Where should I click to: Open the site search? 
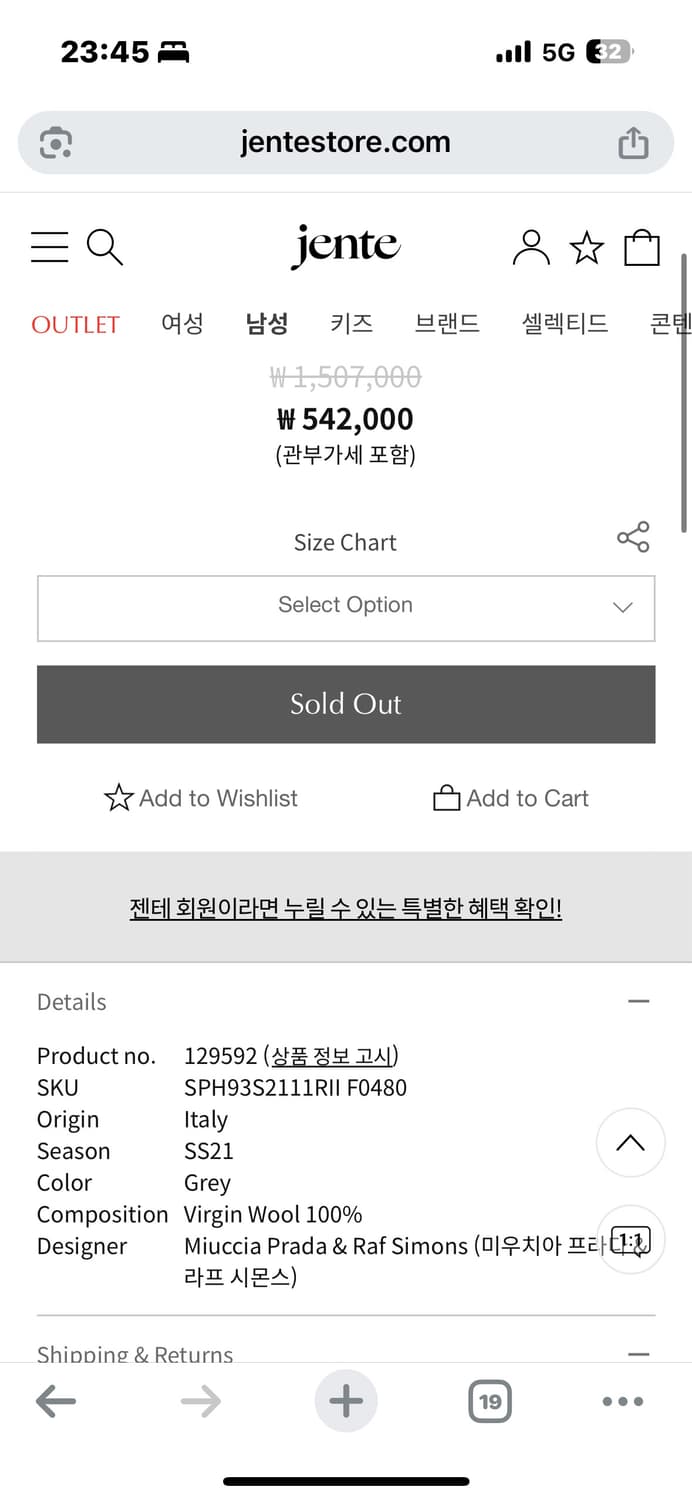105,247
